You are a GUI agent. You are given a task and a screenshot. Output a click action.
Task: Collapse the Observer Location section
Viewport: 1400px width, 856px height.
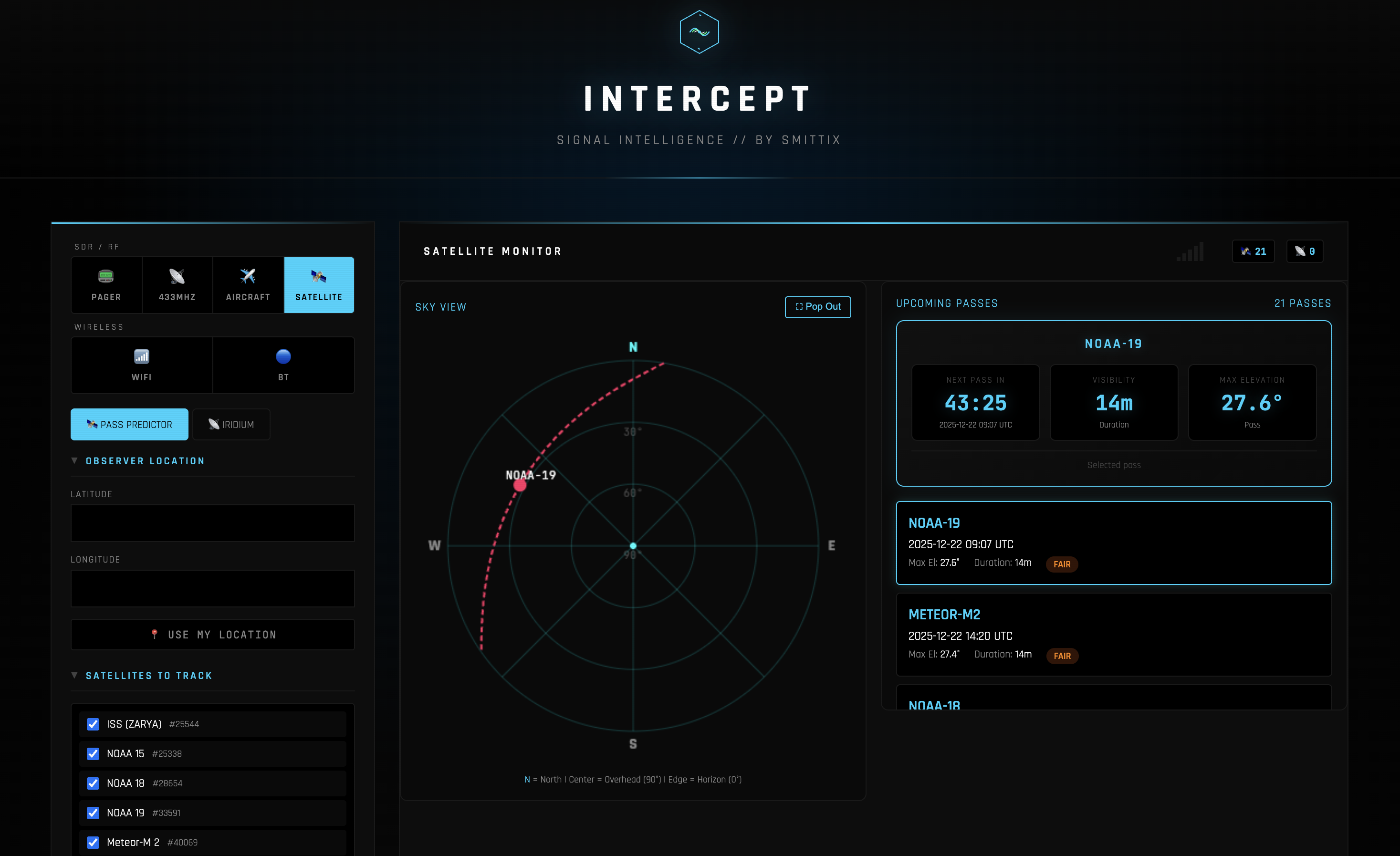coord(144,460)
